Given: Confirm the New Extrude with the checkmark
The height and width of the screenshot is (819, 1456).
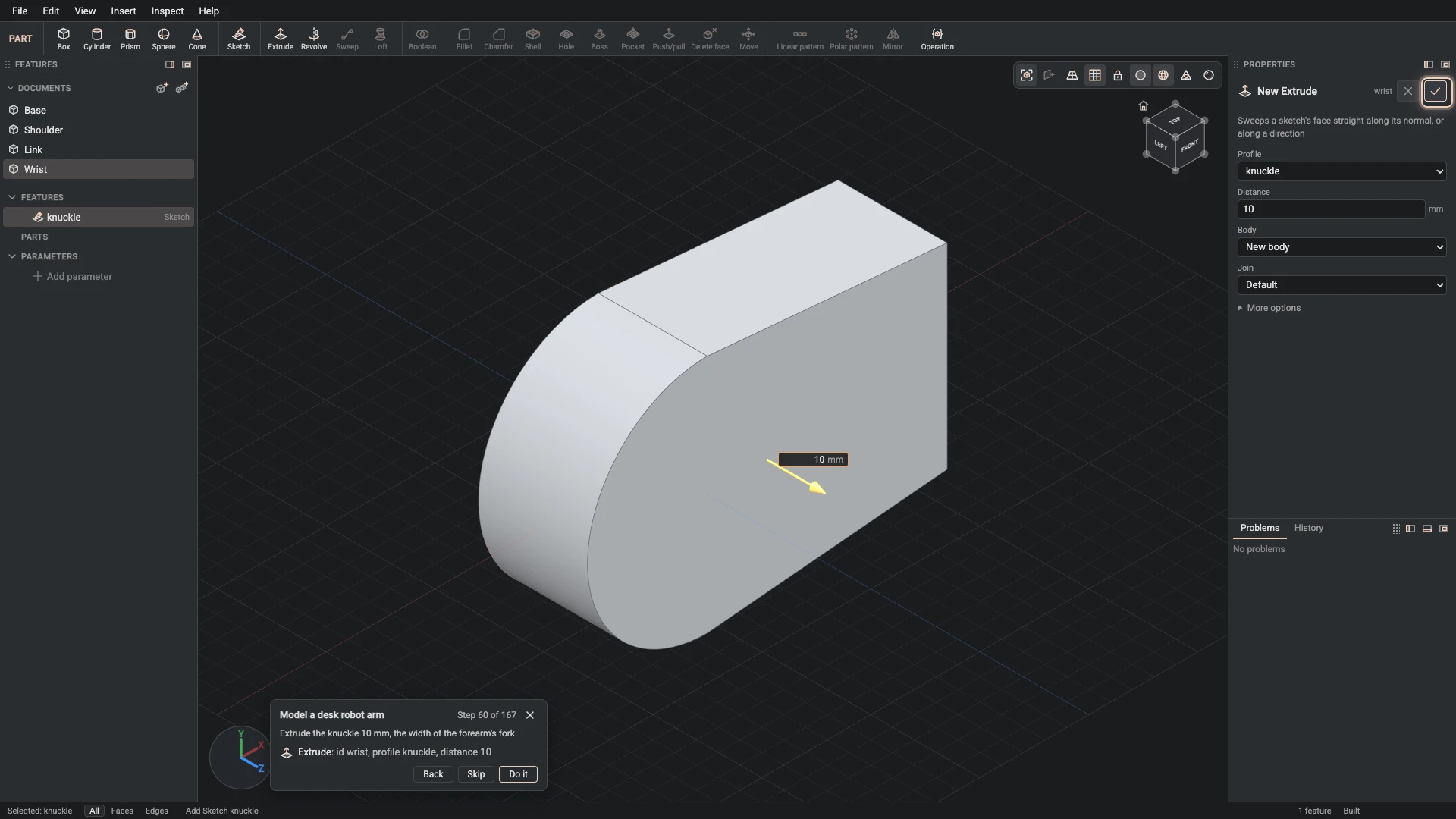Looking at the screenshot, I should coord(1436,91).
